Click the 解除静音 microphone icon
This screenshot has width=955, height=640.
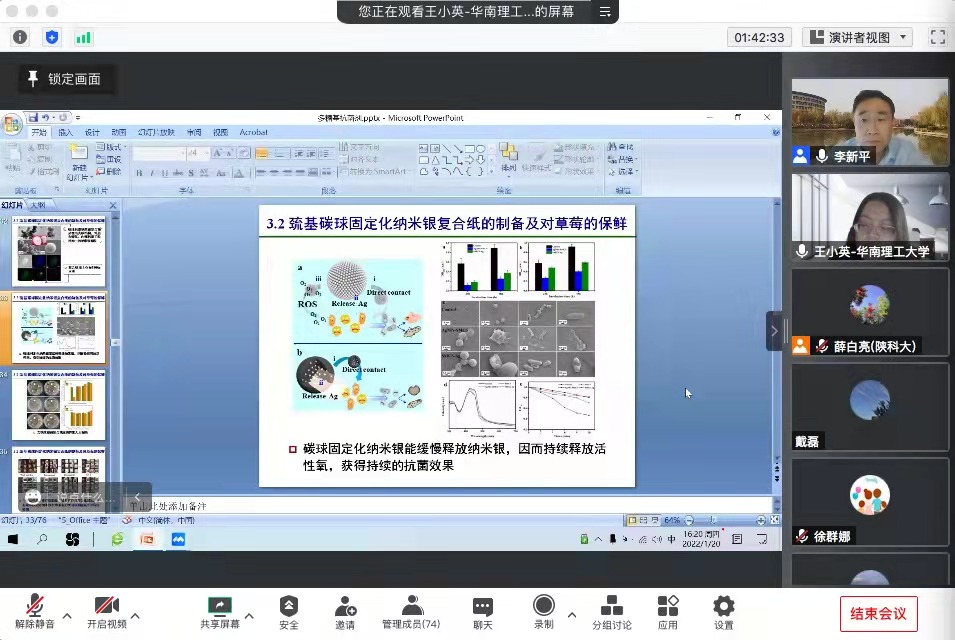point(35,606)
